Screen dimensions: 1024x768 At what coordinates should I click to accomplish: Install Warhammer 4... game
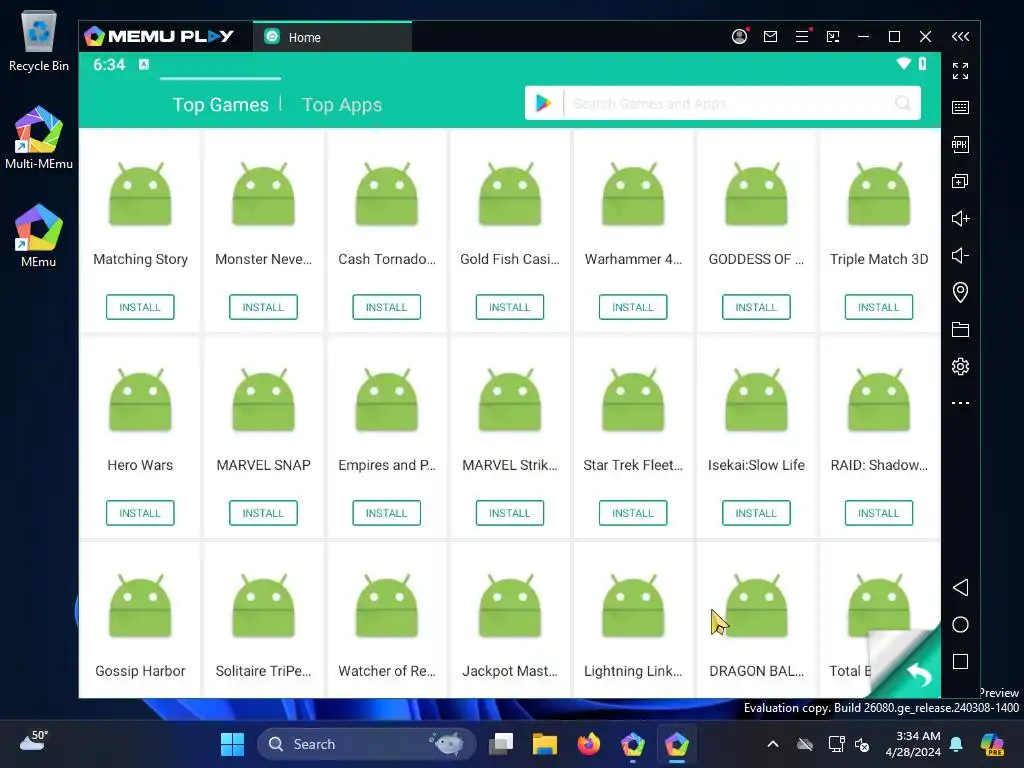[633, 307]
